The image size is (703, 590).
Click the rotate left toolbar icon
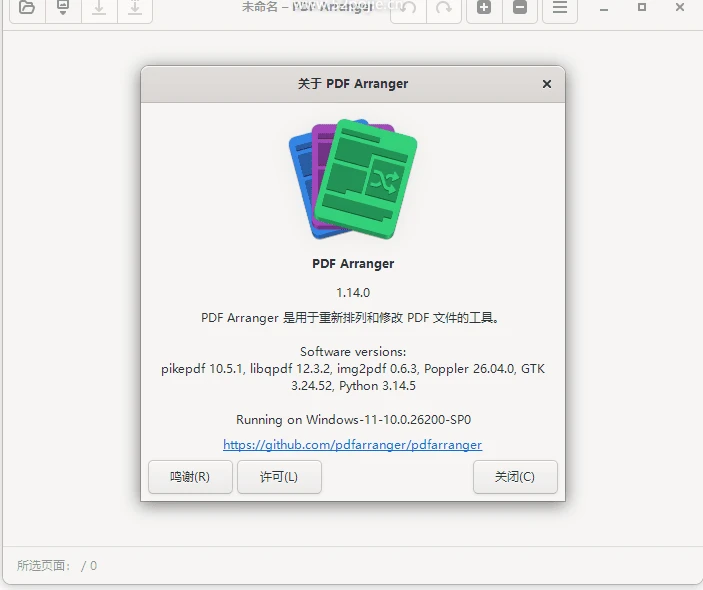[408, 8]
